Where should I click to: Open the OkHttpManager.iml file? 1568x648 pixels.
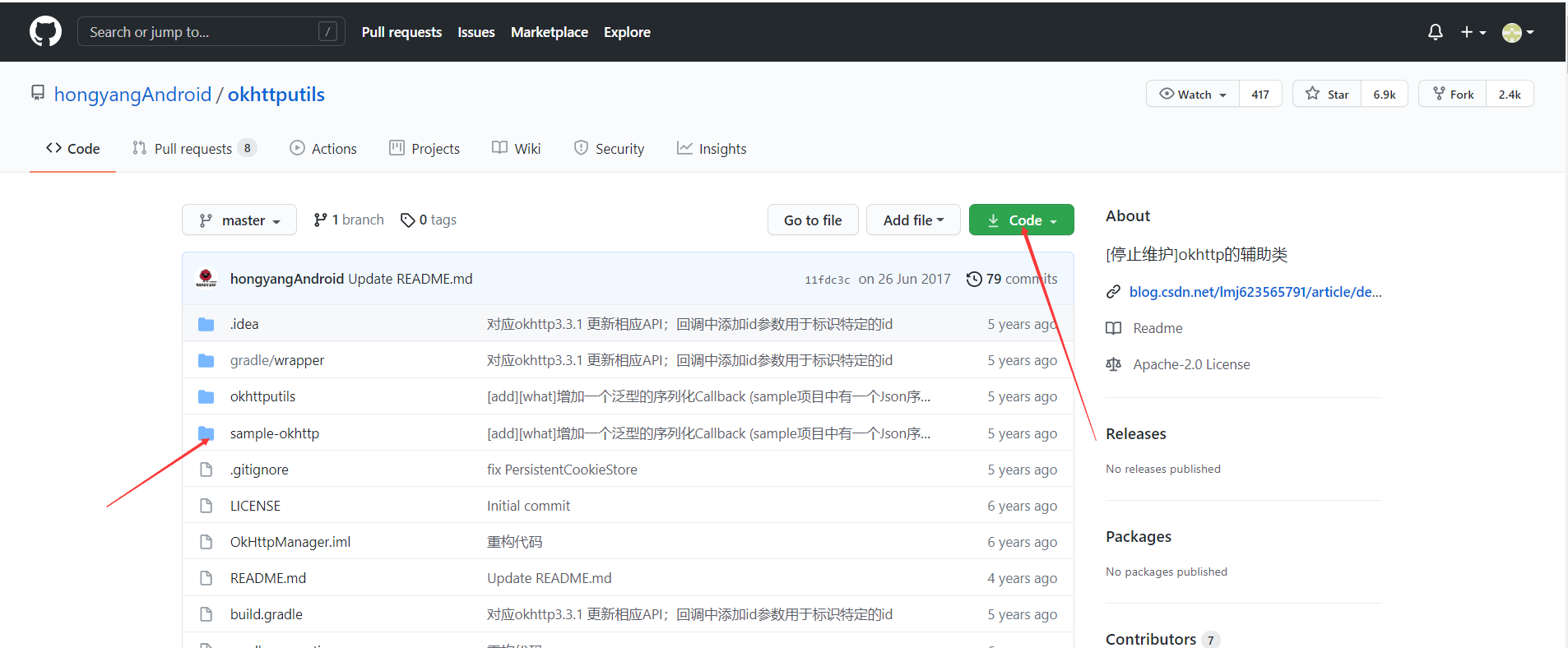[x=290, y=542]
